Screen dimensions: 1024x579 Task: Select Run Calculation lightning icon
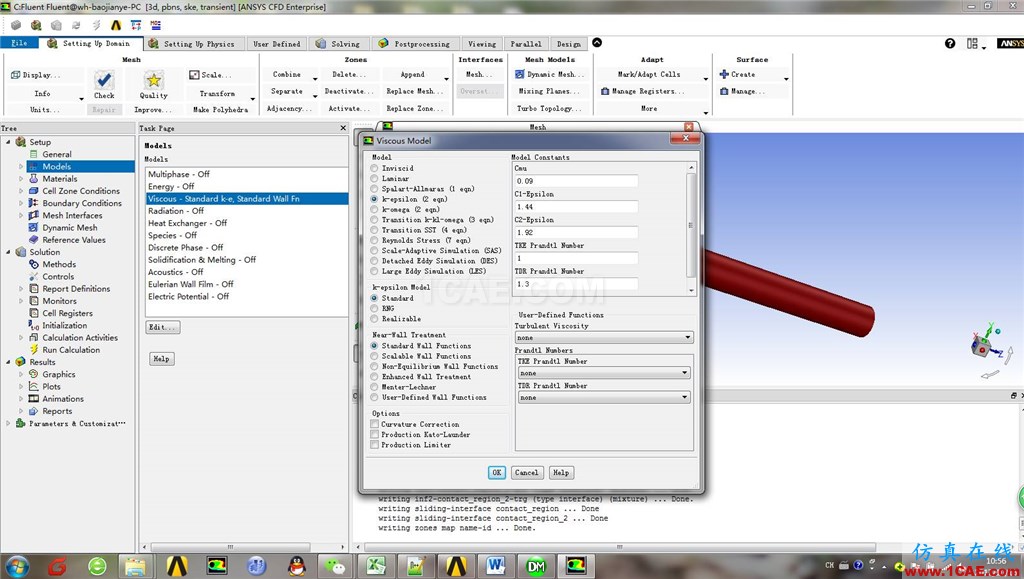tap(34, 350)
